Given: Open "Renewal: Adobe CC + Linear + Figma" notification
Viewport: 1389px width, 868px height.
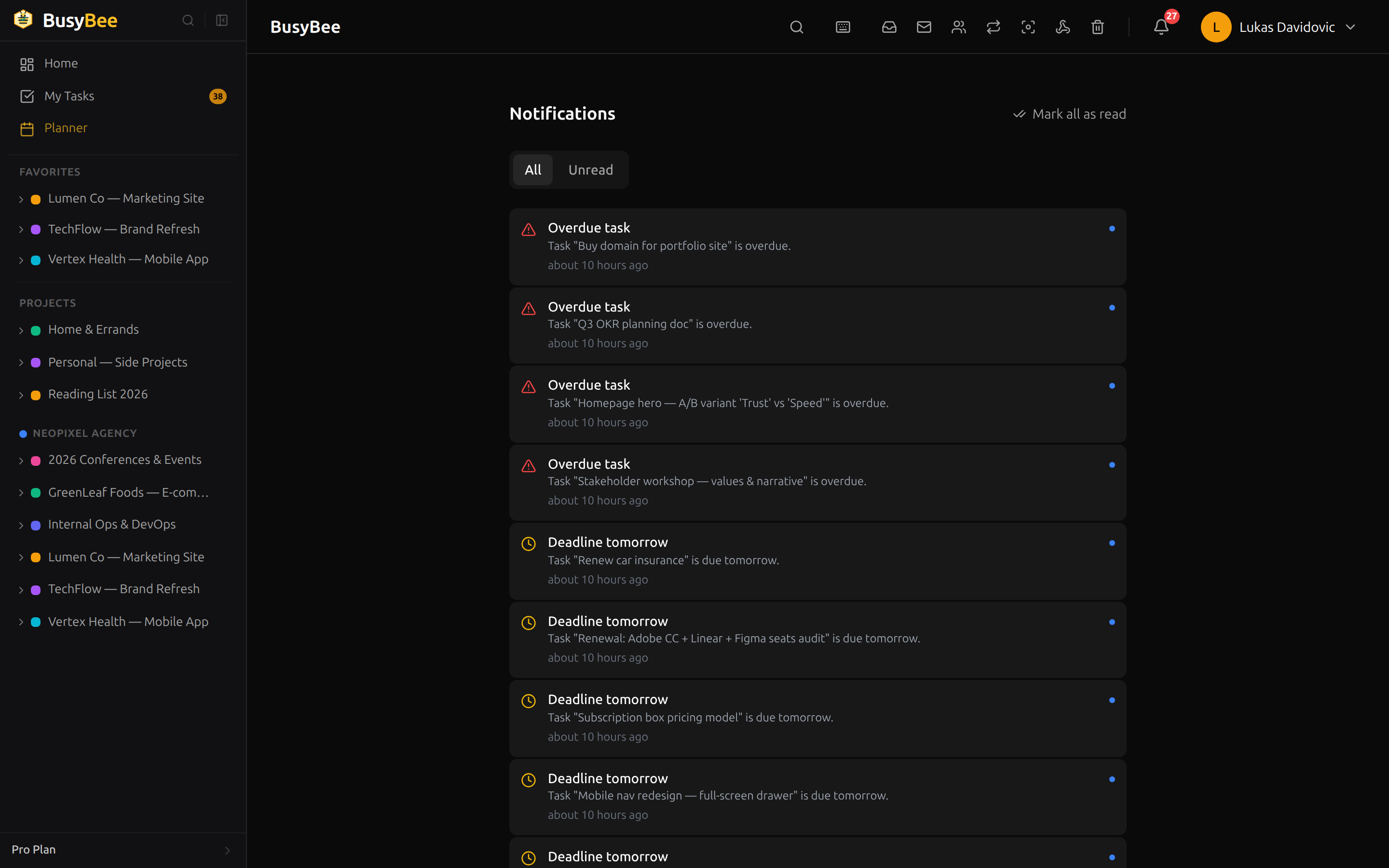Looking at the screenshot, I should [817, 639].
